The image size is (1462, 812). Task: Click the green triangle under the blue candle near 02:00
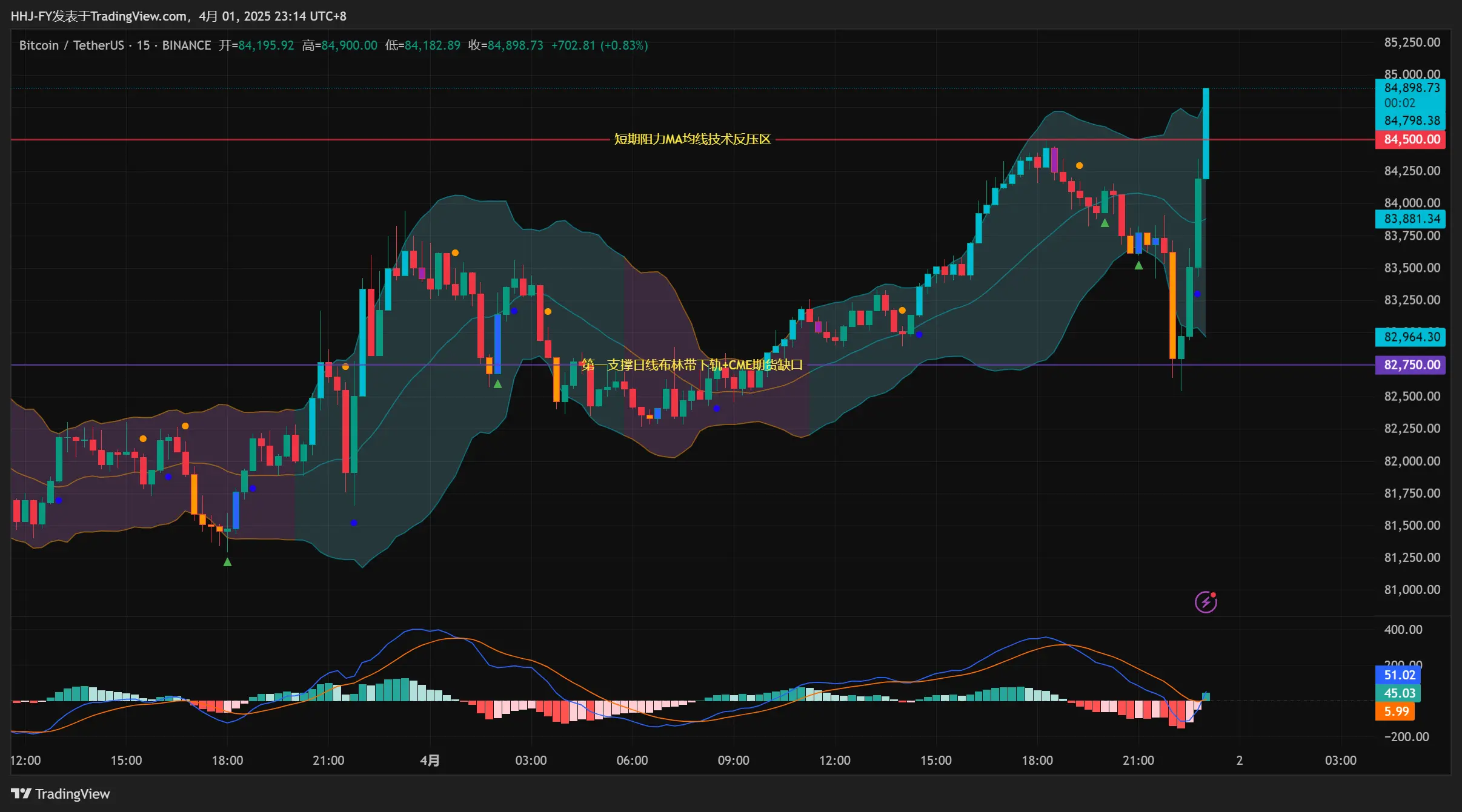[497, 384]
